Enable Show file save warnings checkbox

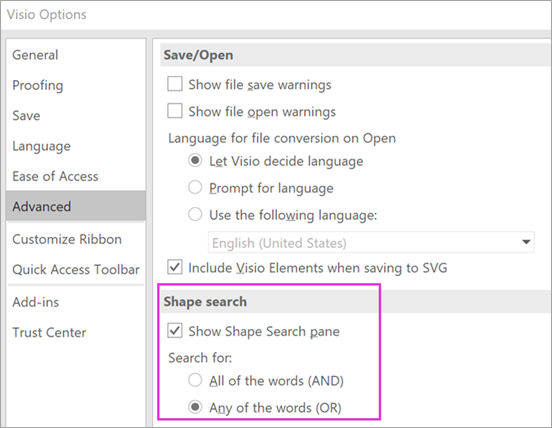click(x=175, y=84)
